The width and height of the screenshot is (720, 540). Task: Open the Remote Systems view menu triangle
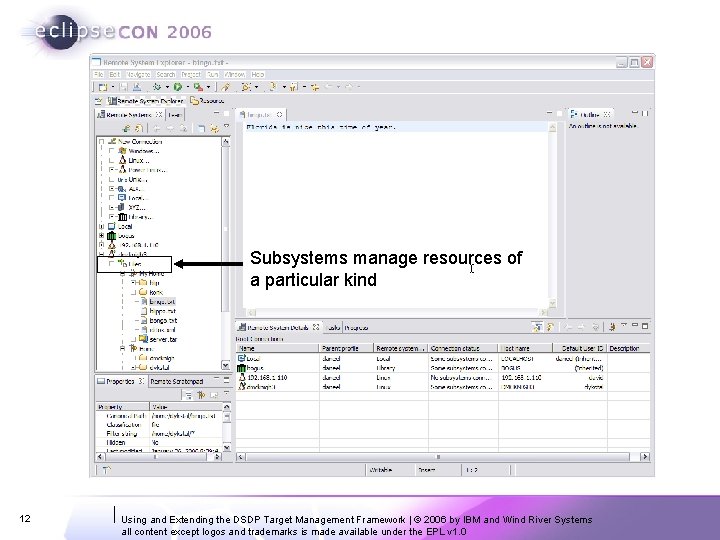click(x=226, y=126)
